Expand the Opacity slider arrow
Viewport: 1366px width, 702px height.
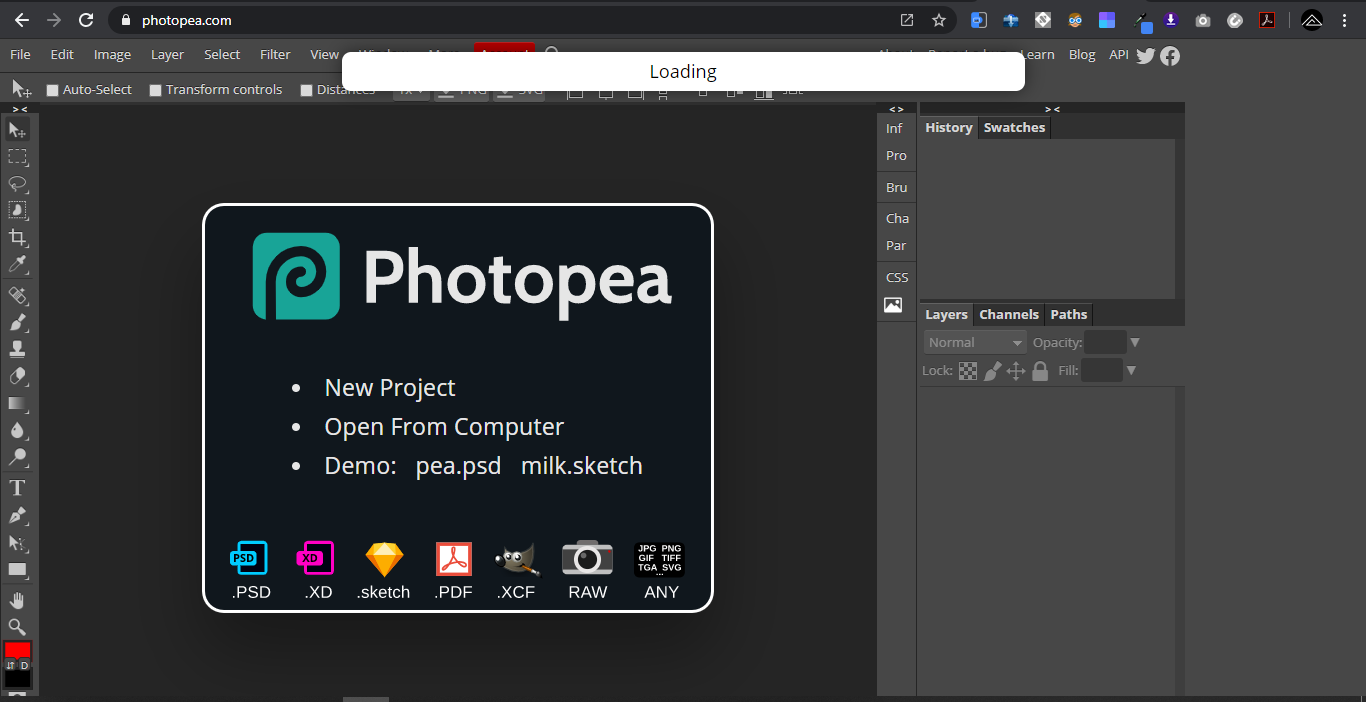(1134, 343)
